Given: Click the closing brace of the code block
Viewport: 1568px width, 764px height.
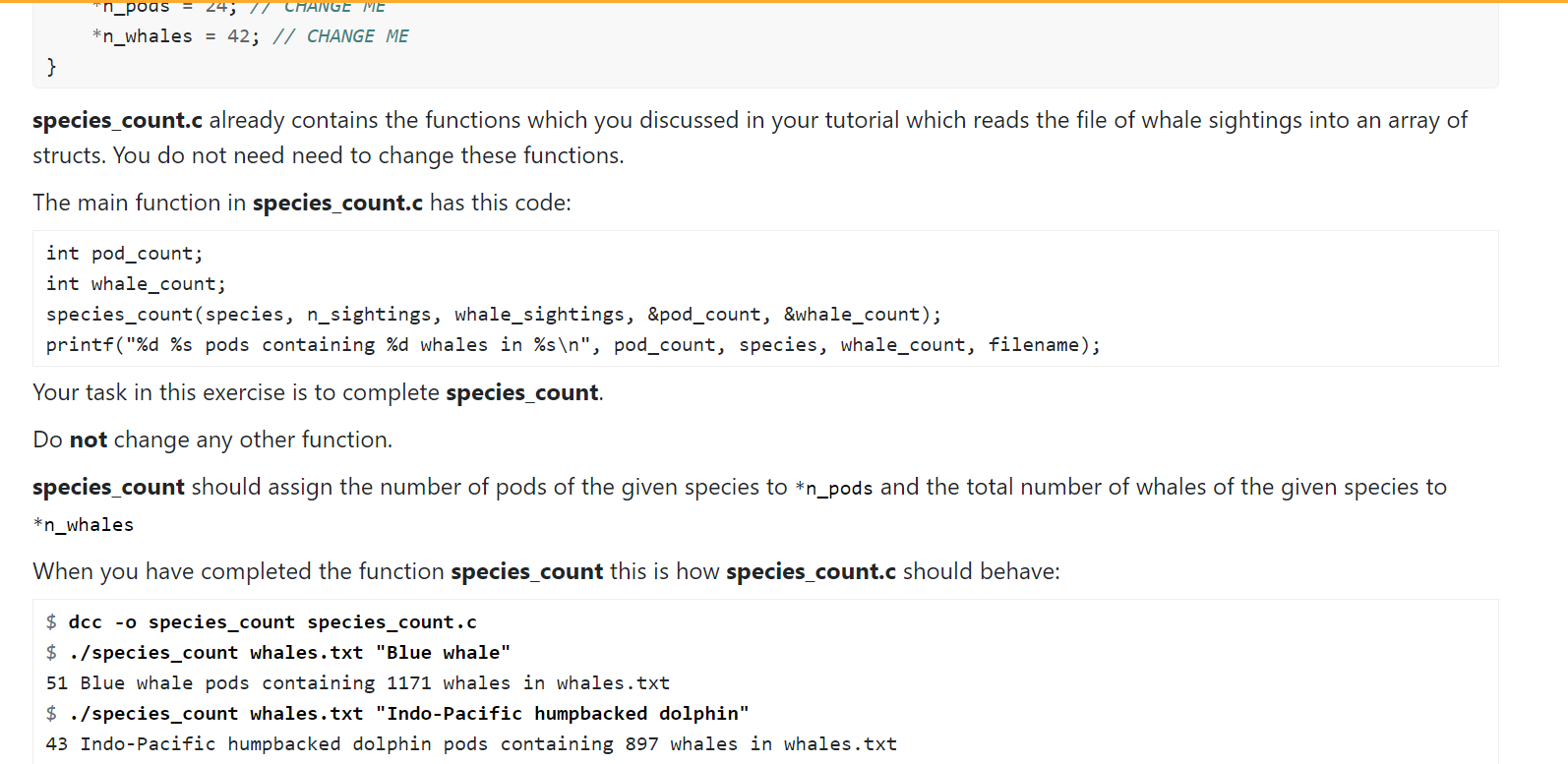Looking at the screenshot, I should coord(52,67).
